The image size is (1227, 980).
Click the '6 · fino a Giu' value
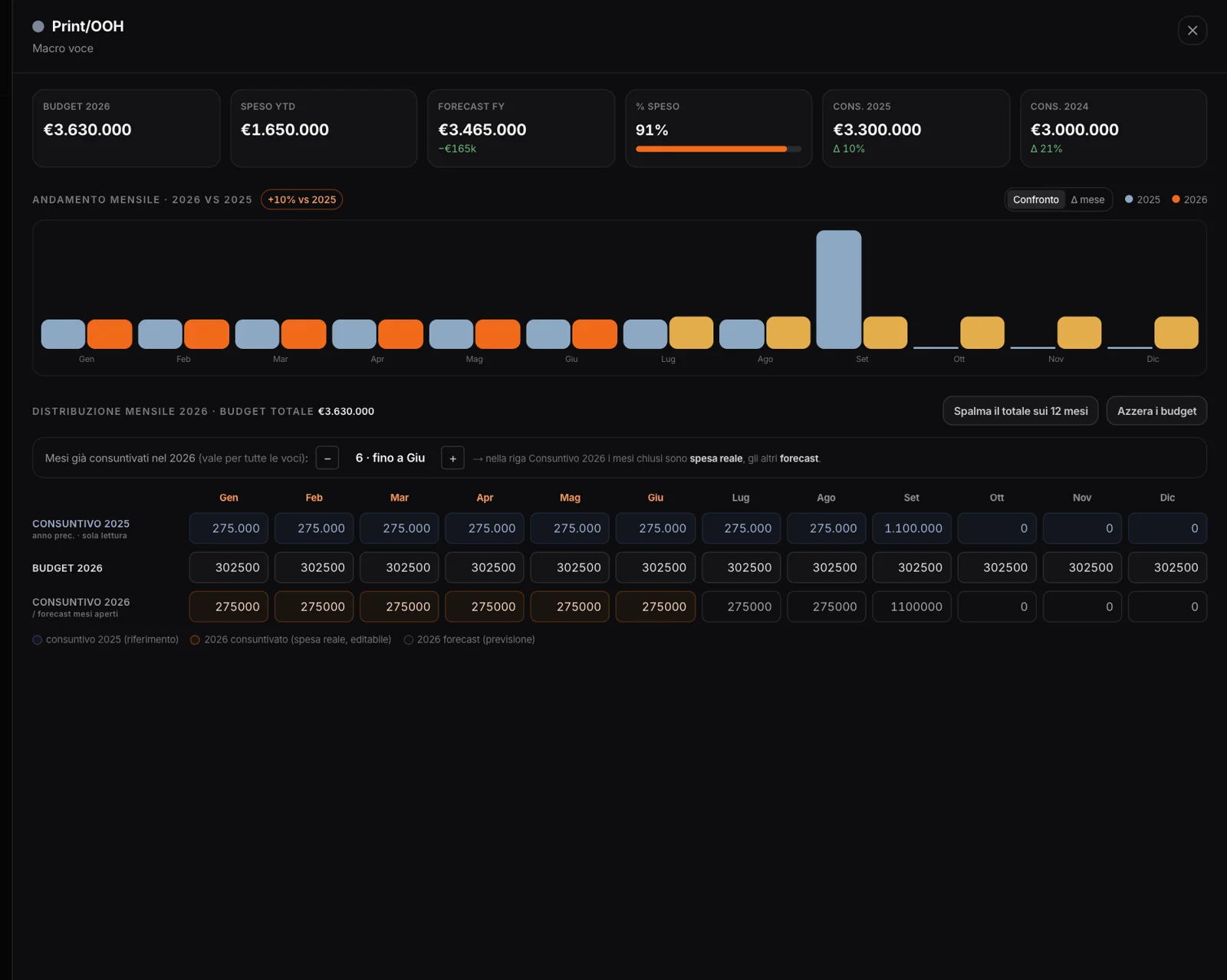tap(390, 458)
